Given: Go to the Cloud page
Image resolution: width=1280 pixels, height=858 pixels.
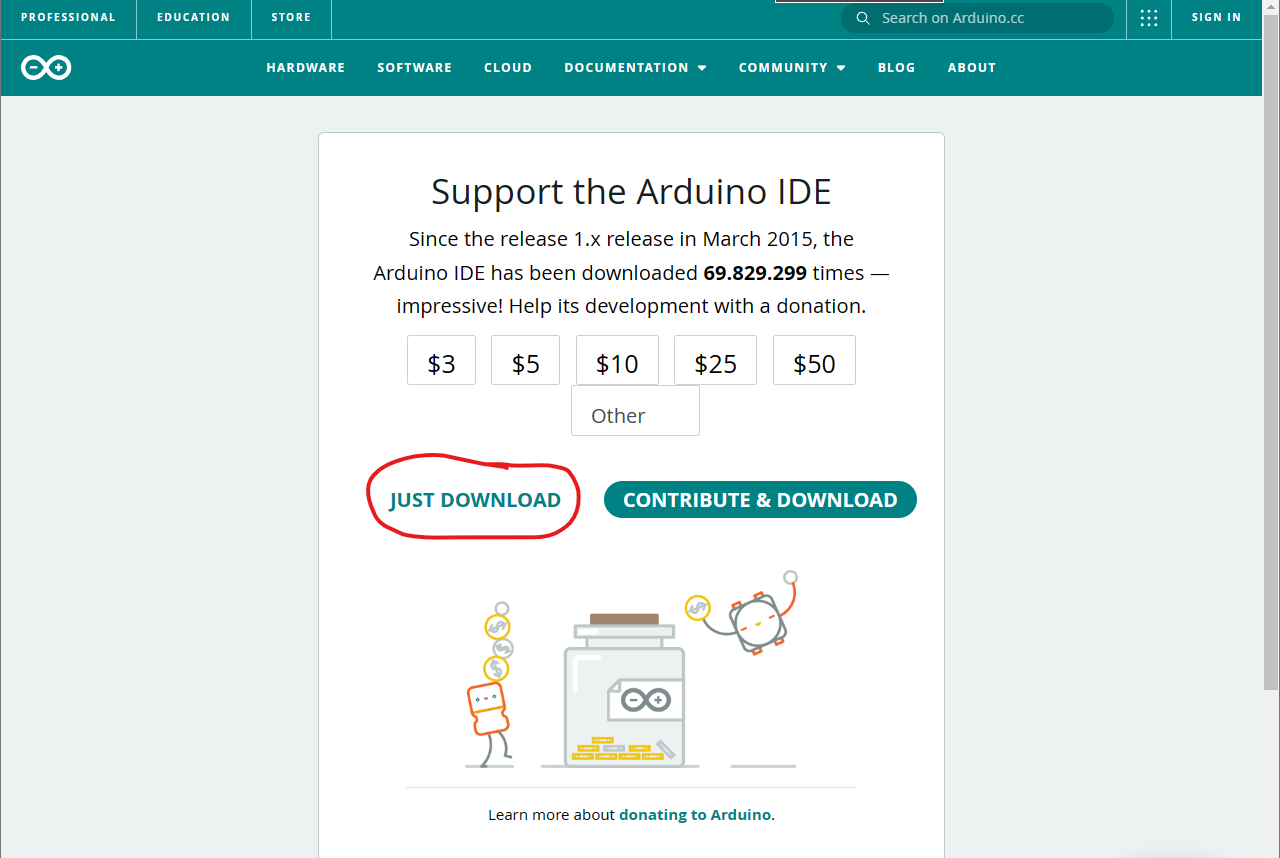Looking at the screenshot, I should coord(507,68).
